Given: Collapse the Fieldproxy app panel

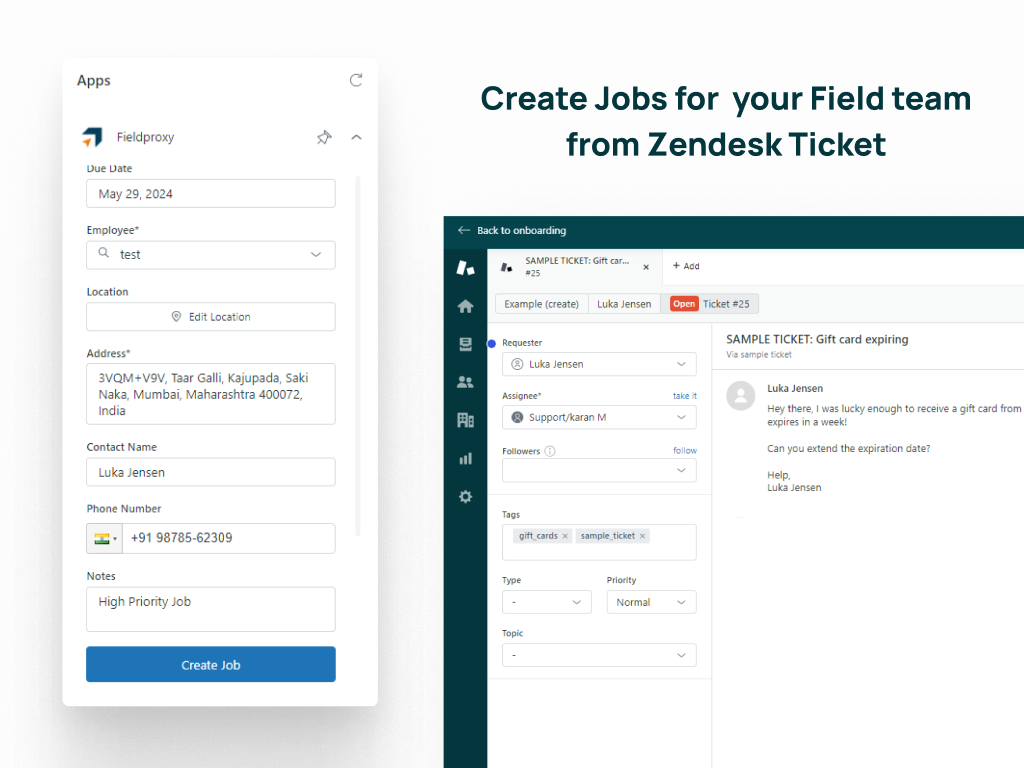Looking at the screenshot, I should pos(356,137).
